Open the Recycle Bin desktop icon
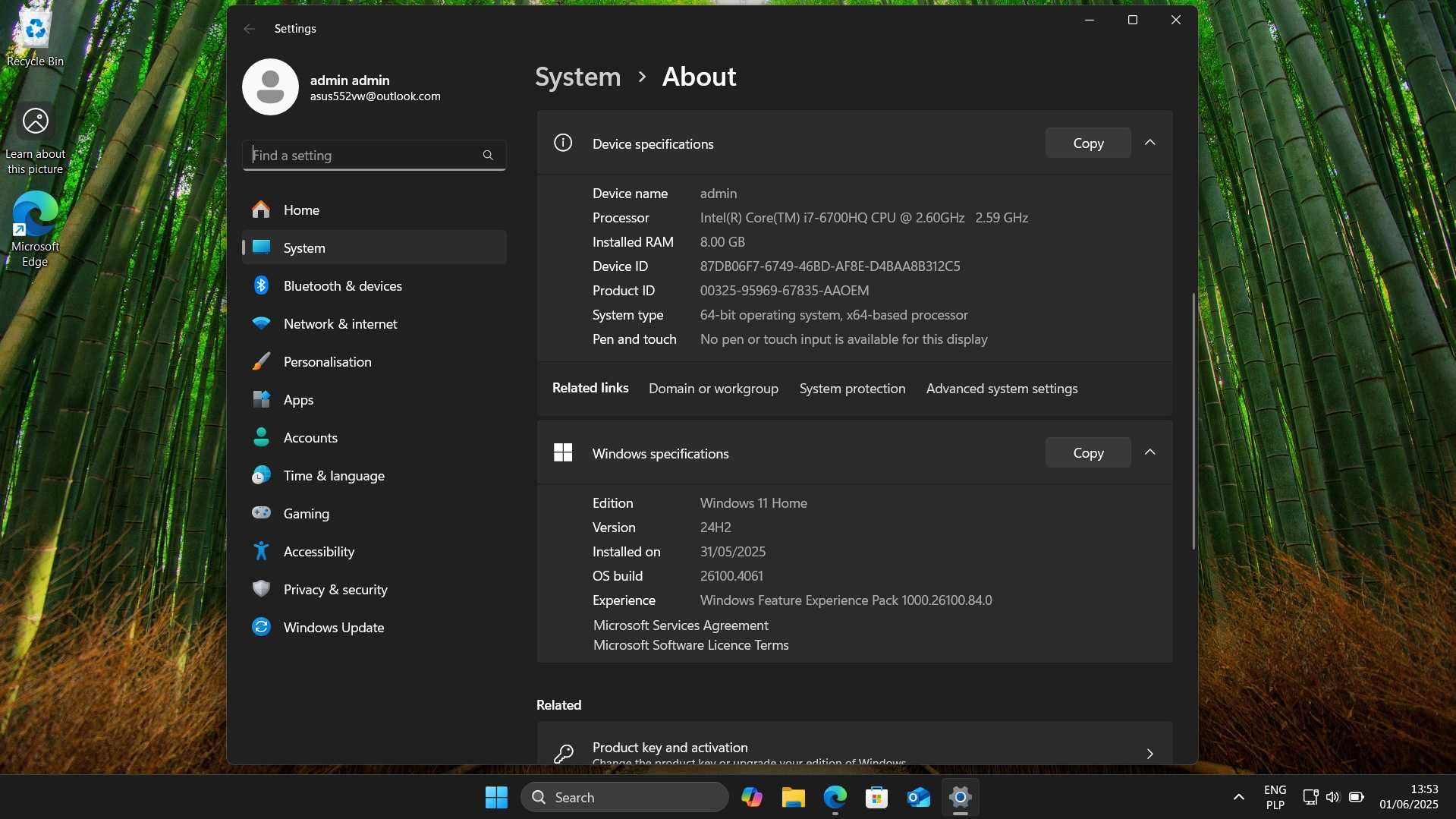Image resolution: width=1456 pixels, height=819 pixels. click(35, 39)
